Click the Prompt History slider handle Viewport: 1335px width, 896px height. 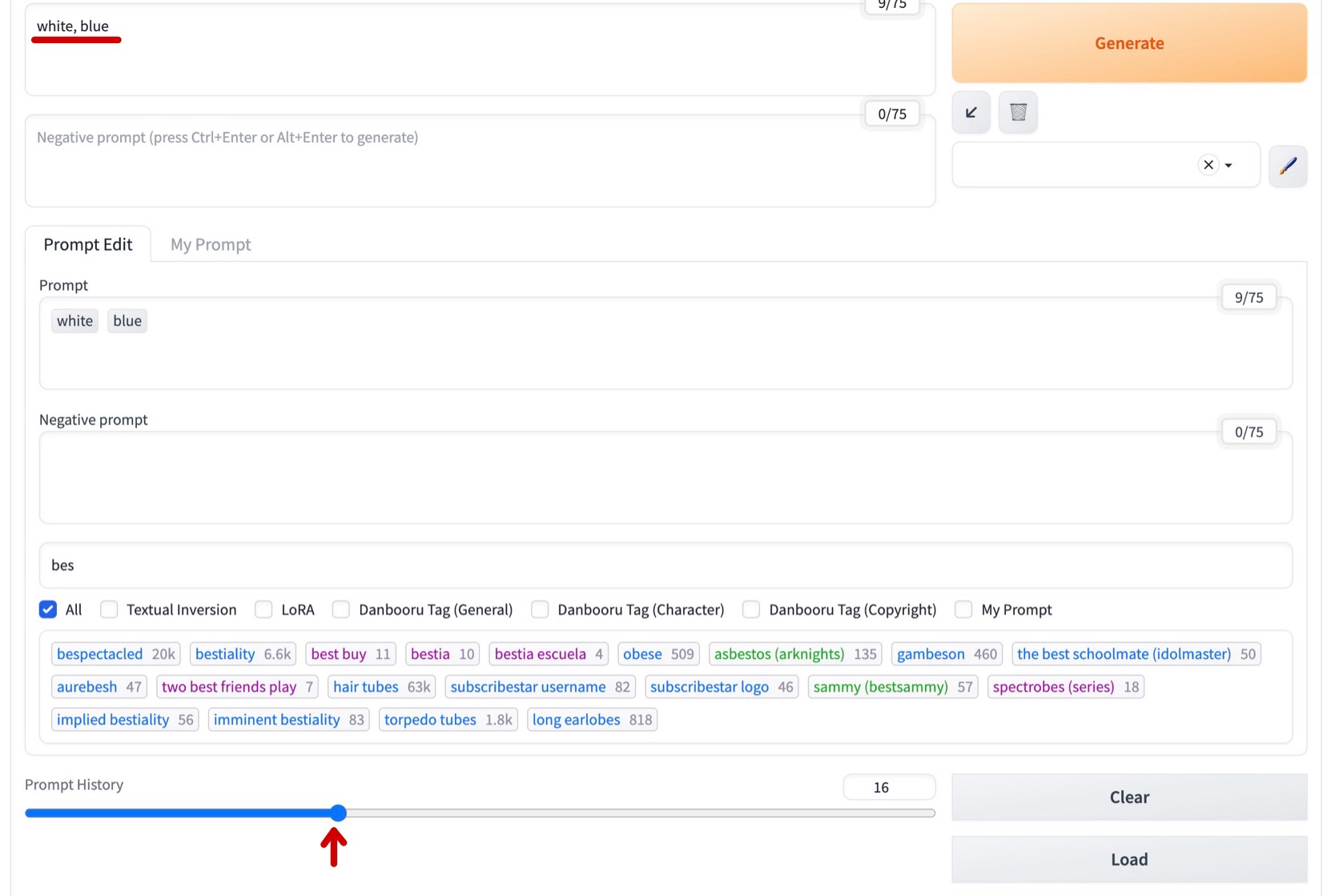[337, 813]
